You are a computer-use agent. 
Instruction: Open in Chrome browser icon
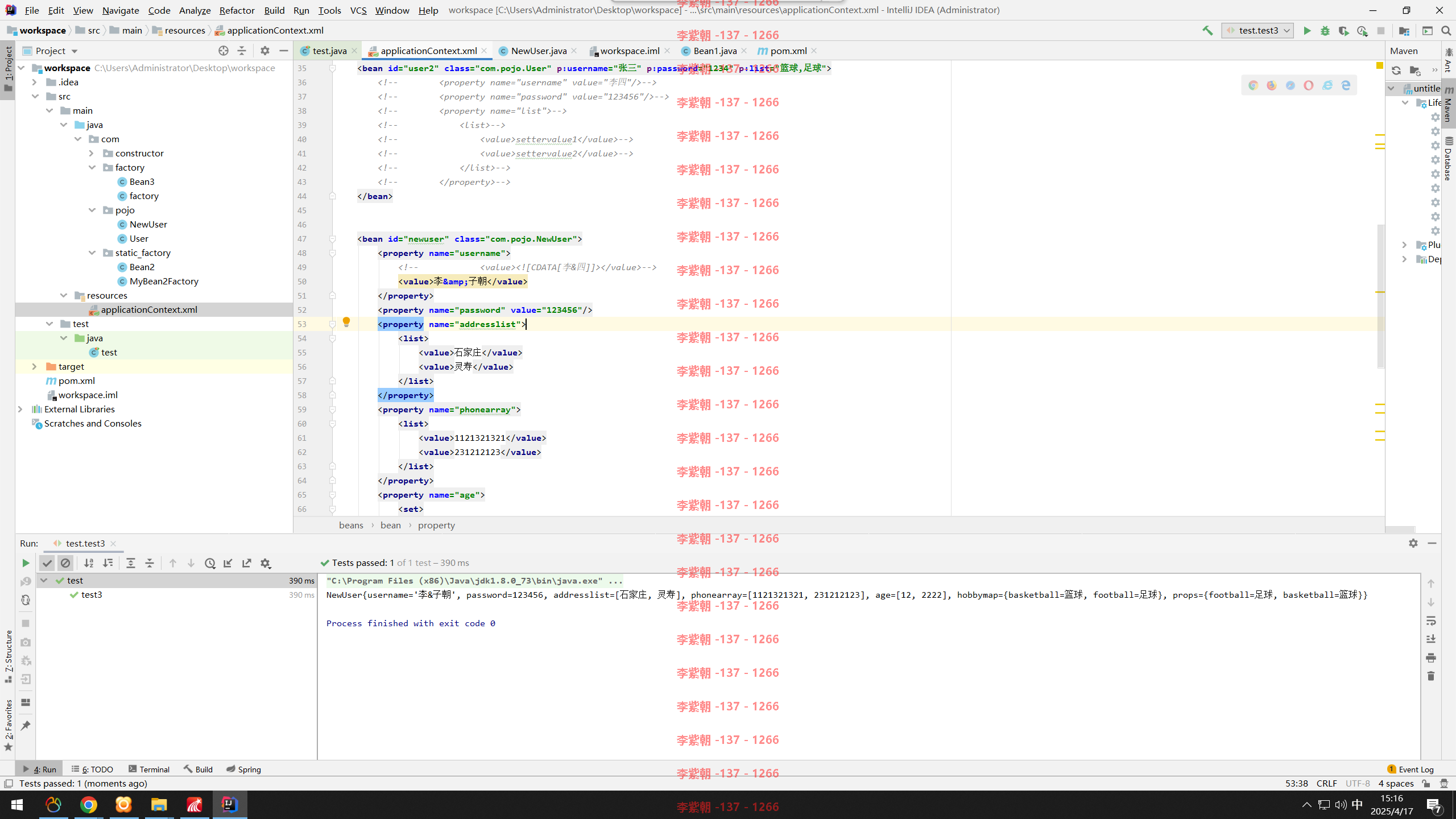[x=1253, y=85]
